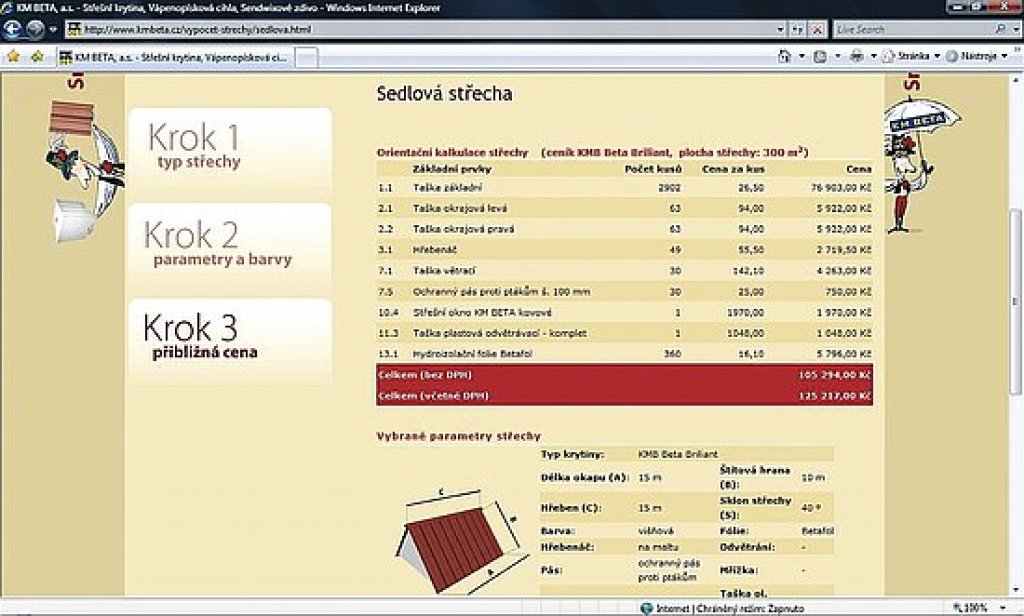
Task: Open the Nástroje menu
Action: tap(978, 56)
